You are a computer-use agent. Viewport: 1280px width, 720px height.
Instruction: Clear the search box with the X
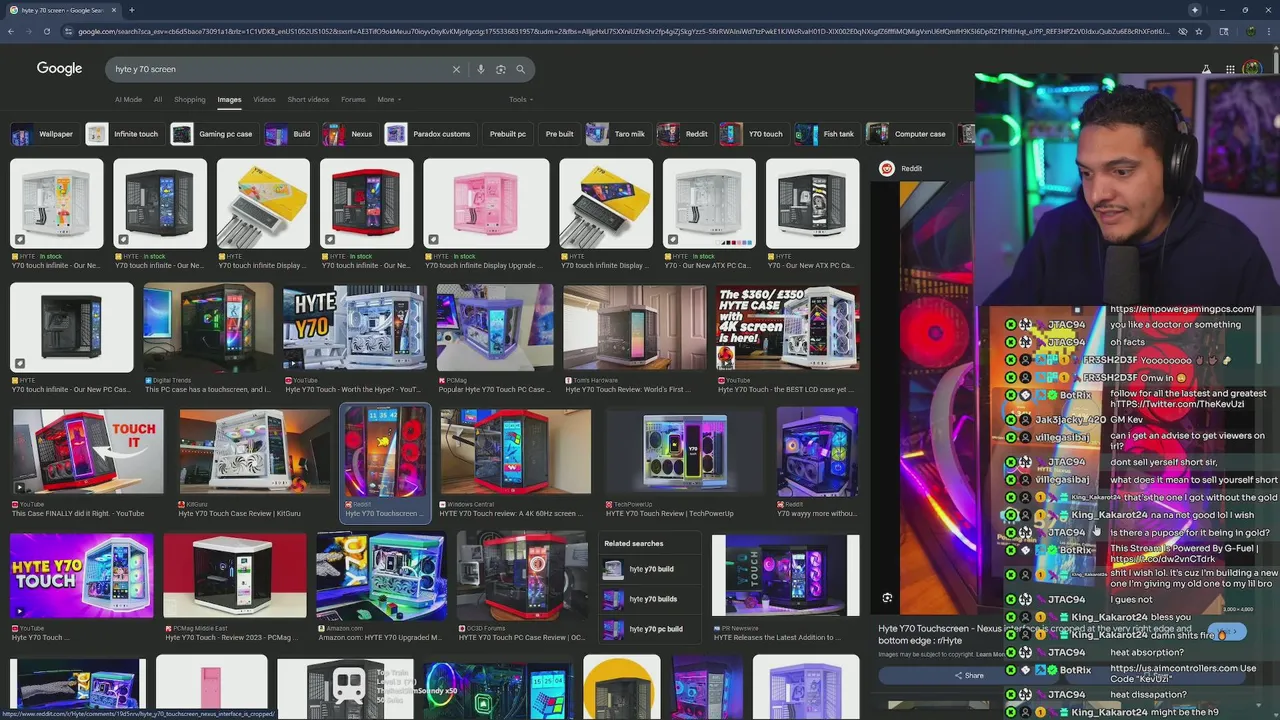pyautogui.click(x=456, y=69)
